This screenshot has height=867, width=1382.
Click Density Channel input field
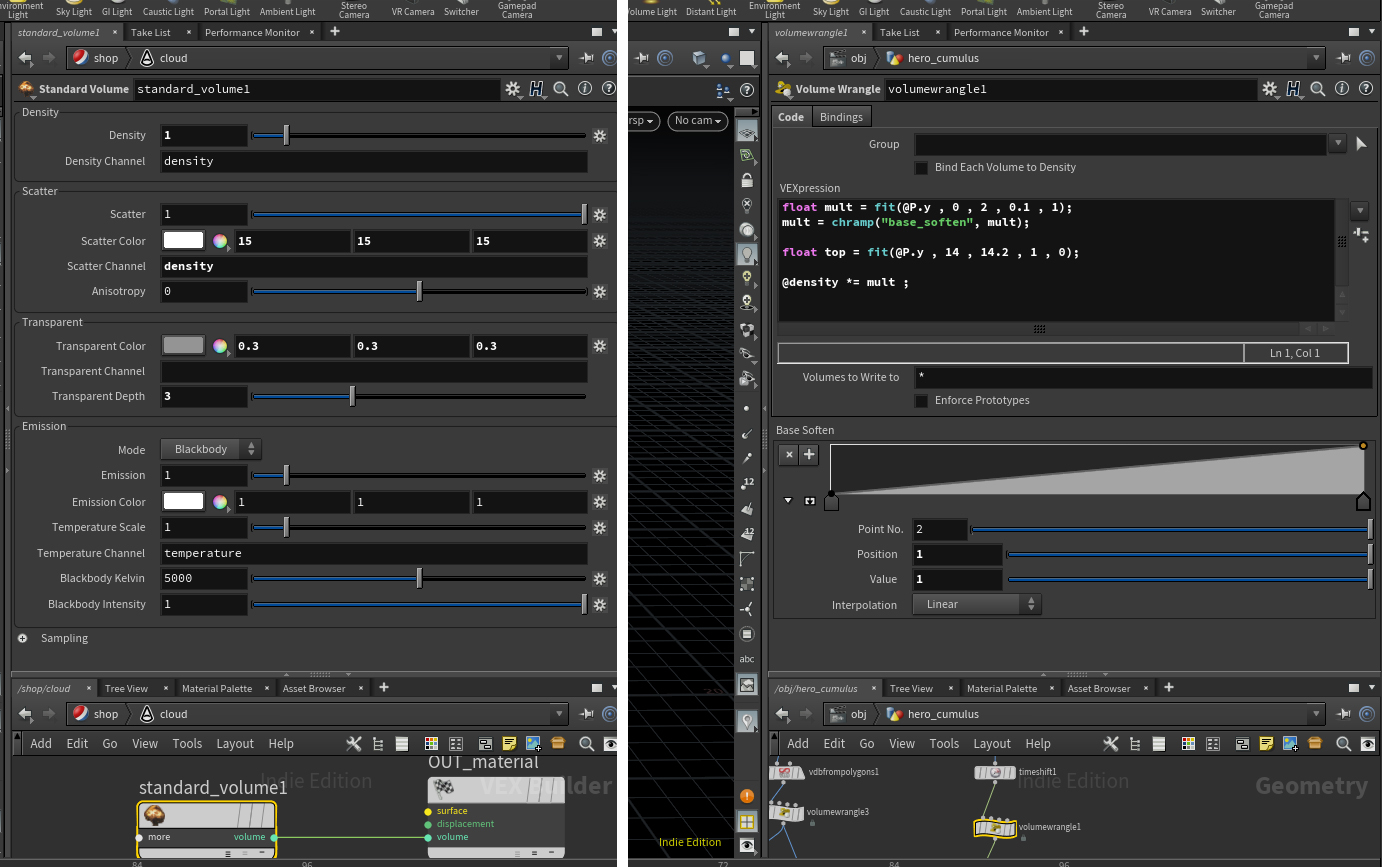pyautogui.click(x=374, y=161)
